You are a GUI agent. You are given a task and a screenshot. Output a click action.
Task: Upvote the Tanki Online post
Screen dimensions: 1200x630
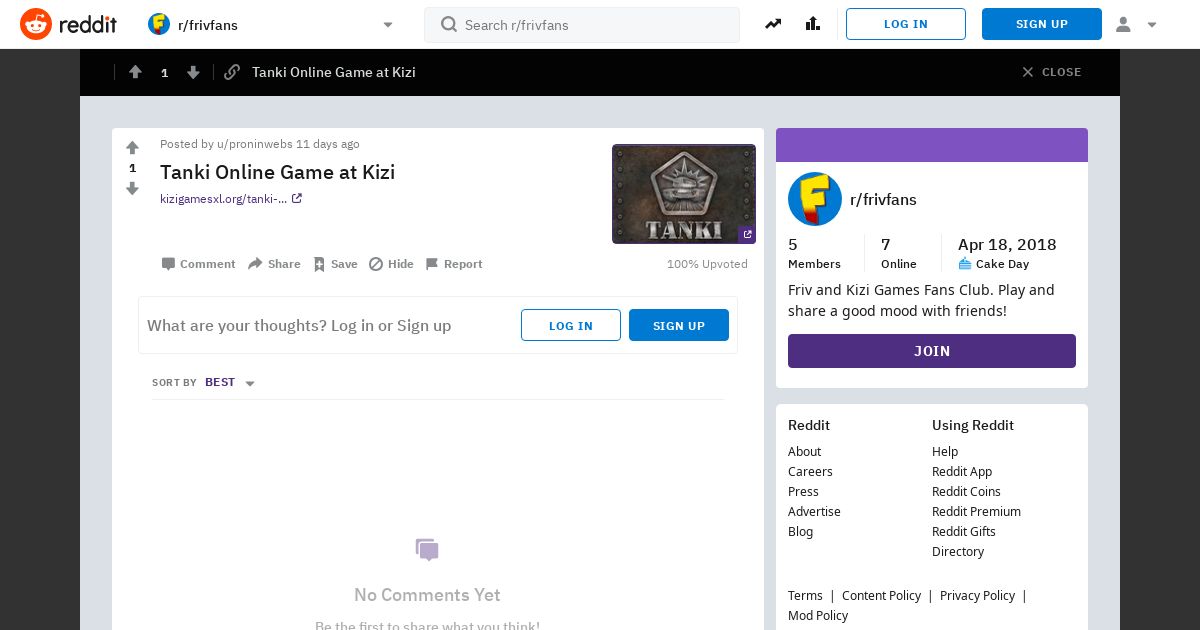[x=132, y=148]
